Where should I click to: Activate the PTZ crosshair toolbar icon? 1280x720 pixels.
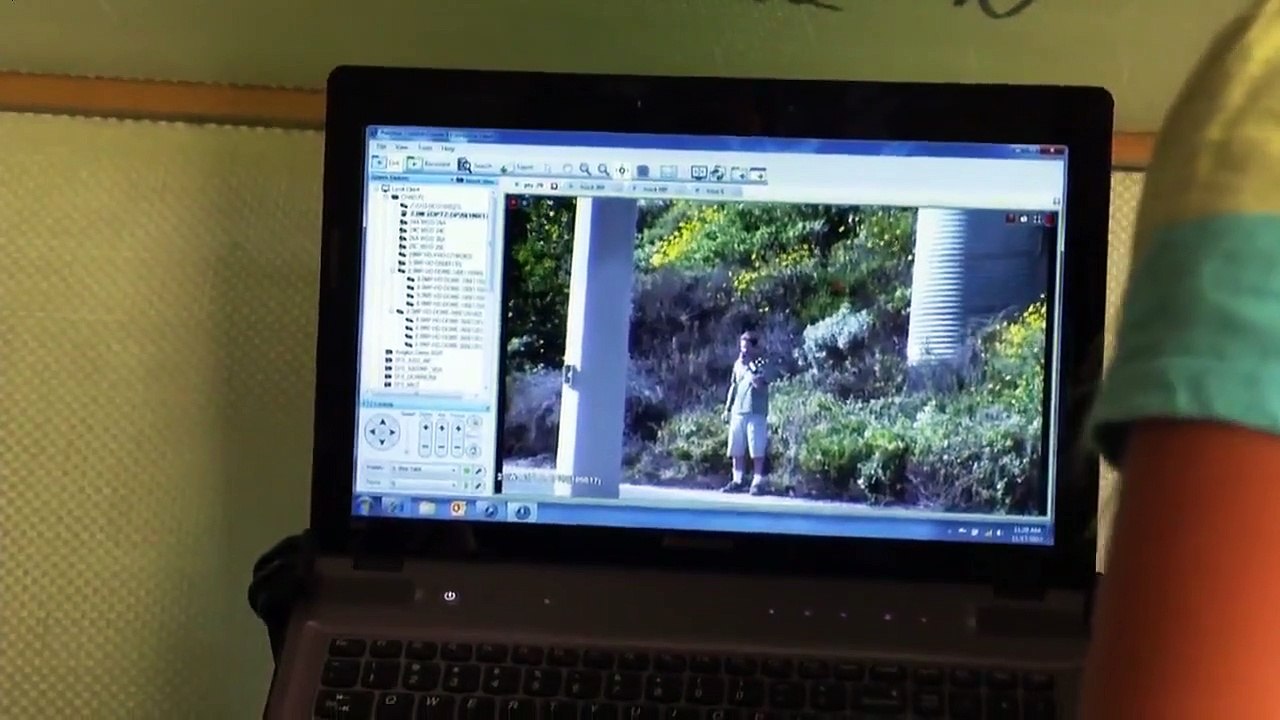coord(622,171)
